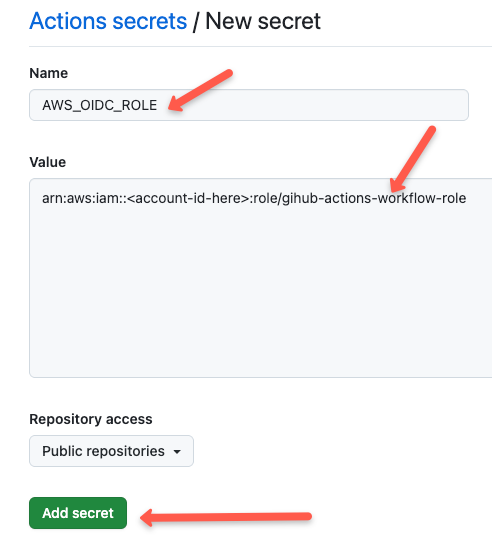
Task: Open the Actions secrets breadcrumb link
Action: pos(108,21)
